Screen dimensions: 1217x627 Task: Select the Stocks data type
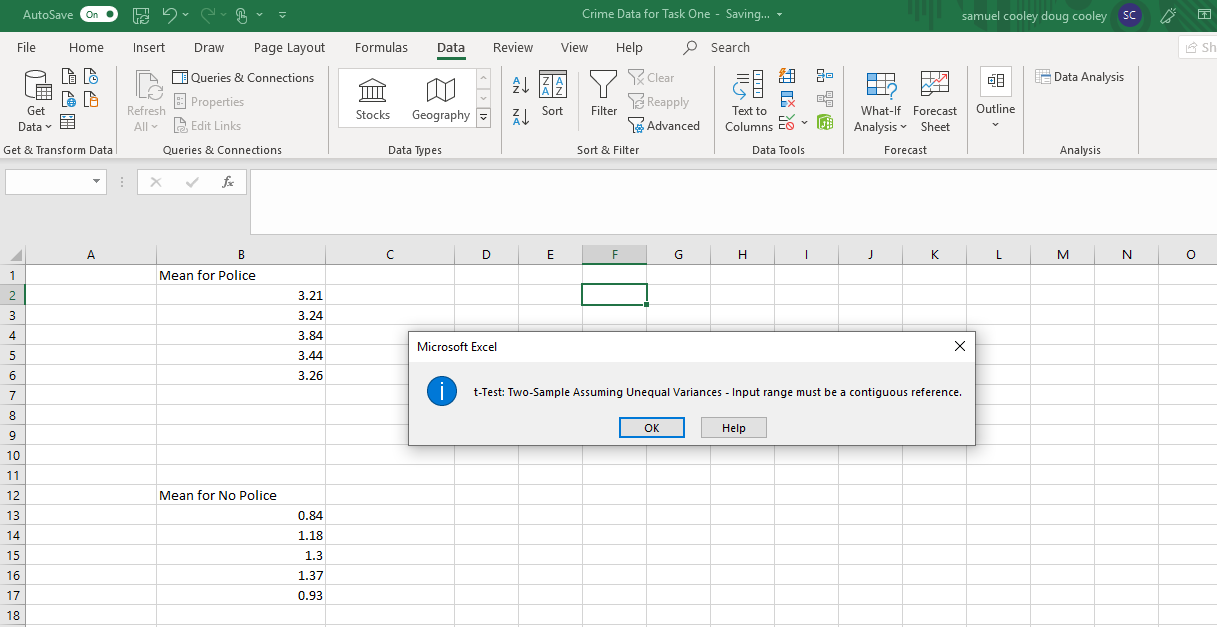click(x=372, y=96)
